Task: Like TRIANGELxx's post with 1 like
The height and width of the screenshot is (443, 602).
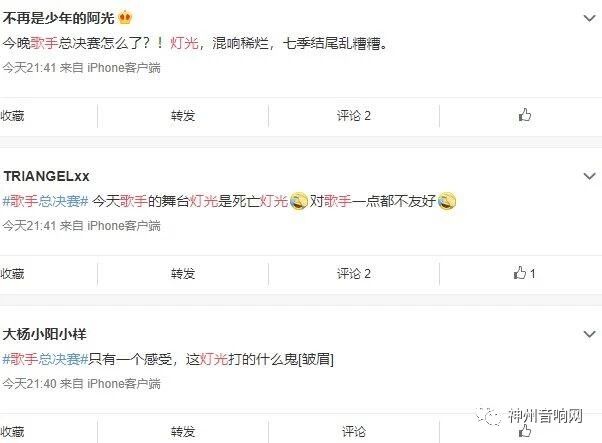Action: 524,273
